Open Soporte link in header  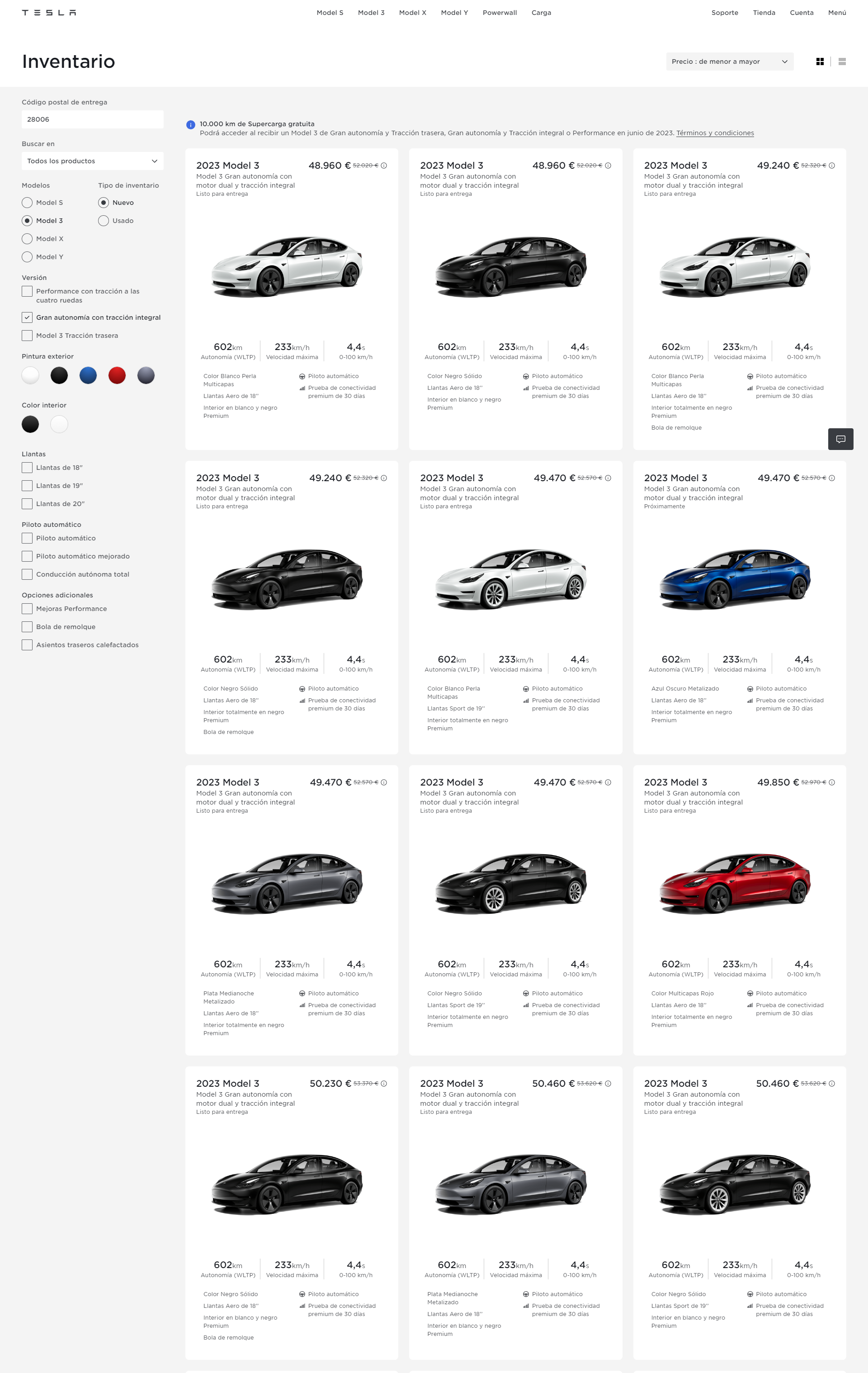(724, 13)
